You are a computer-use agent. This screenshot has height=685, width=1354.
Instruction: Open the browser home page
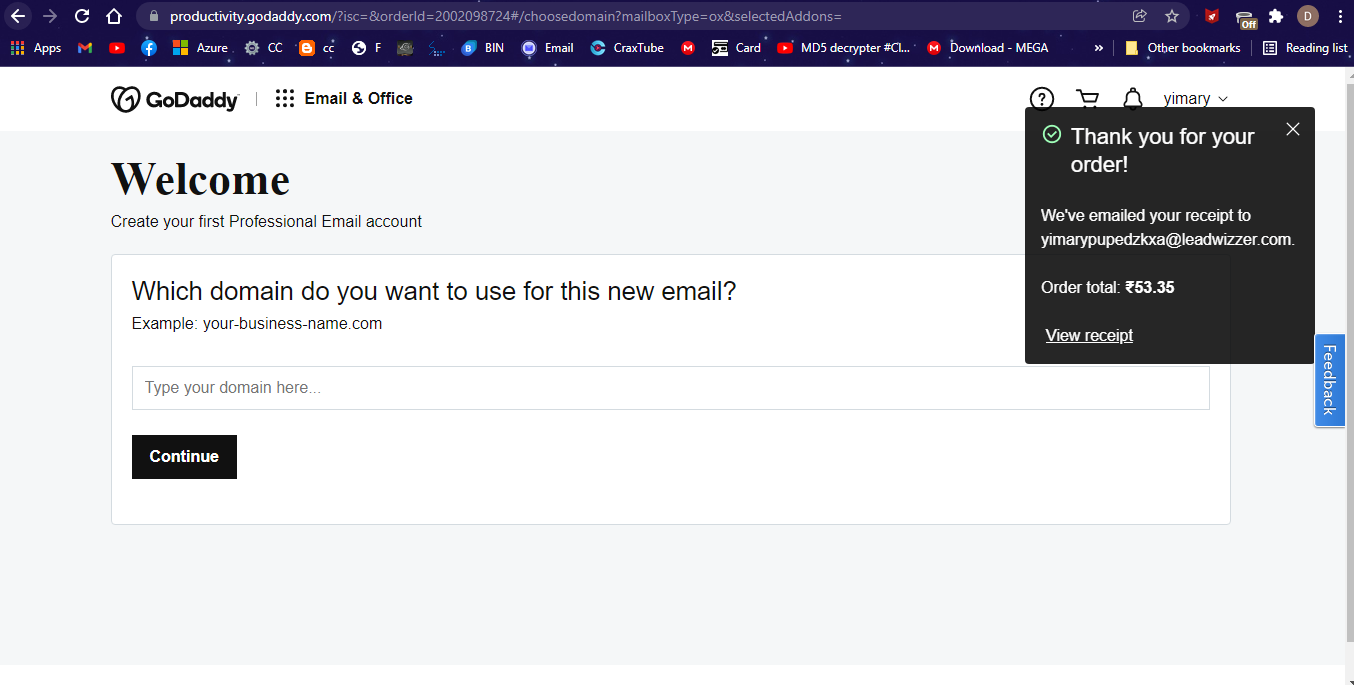pos(114,16)
